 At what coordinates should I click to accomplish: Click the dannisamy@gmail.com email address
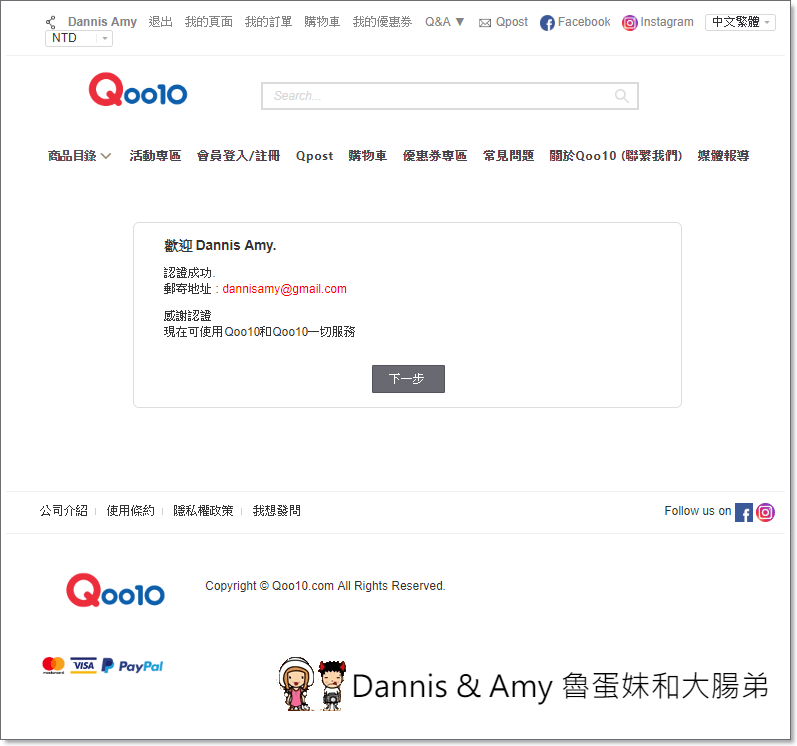(285, 289)
